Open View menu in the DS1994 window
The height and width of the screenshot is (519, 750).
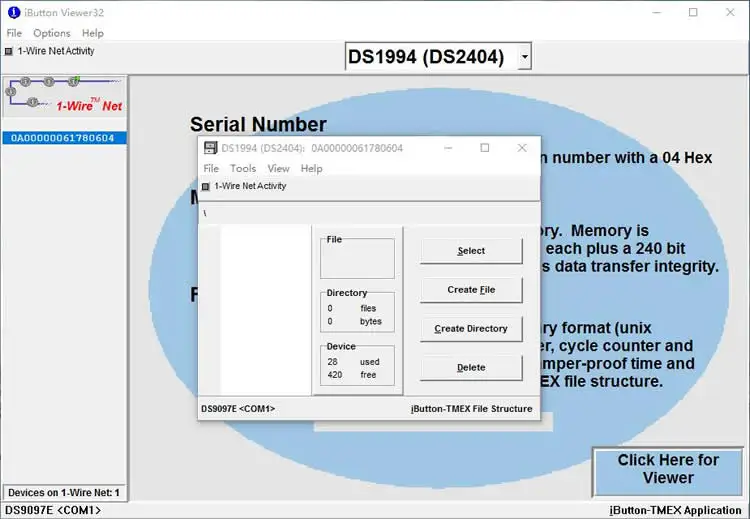[x=278, y=168]
